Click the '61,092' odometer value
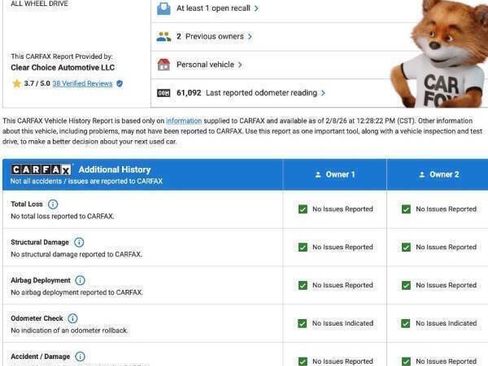488x366 pixels. pyautogui.click(x=189, y=93)
